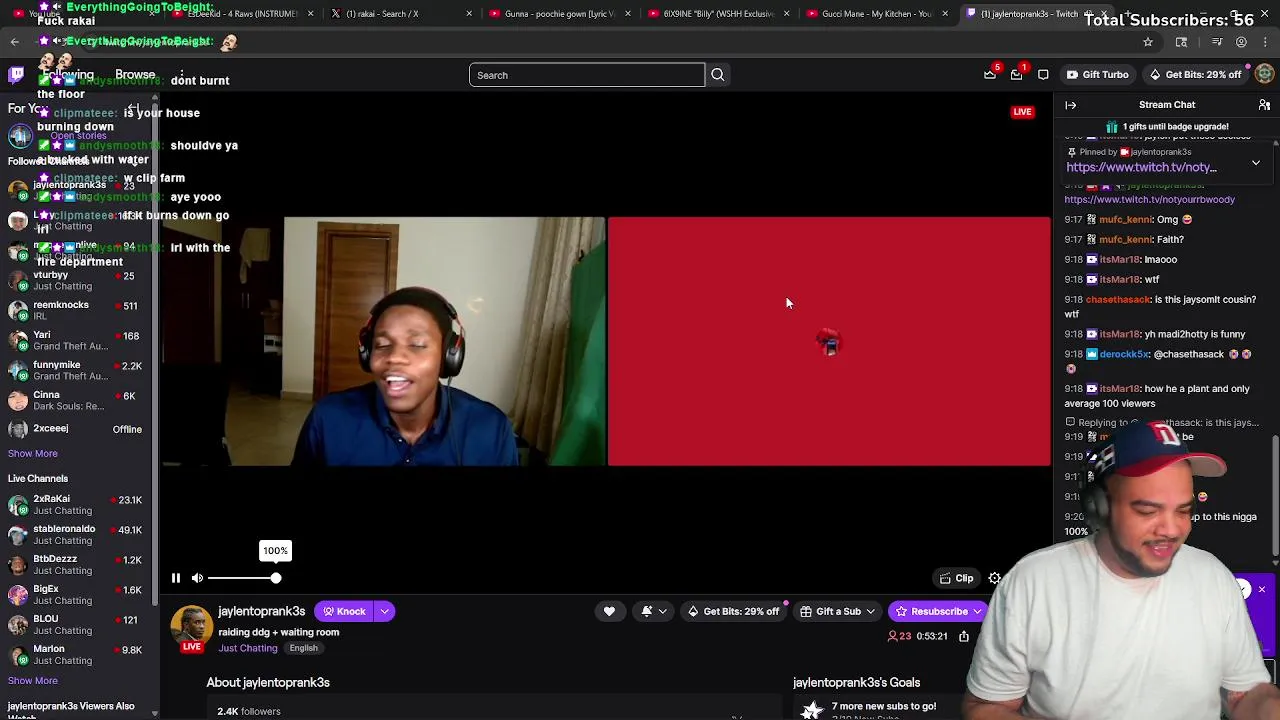Toggle the follow heart button
This screenshot has width=1280, height=720.
tap(609, 611)
